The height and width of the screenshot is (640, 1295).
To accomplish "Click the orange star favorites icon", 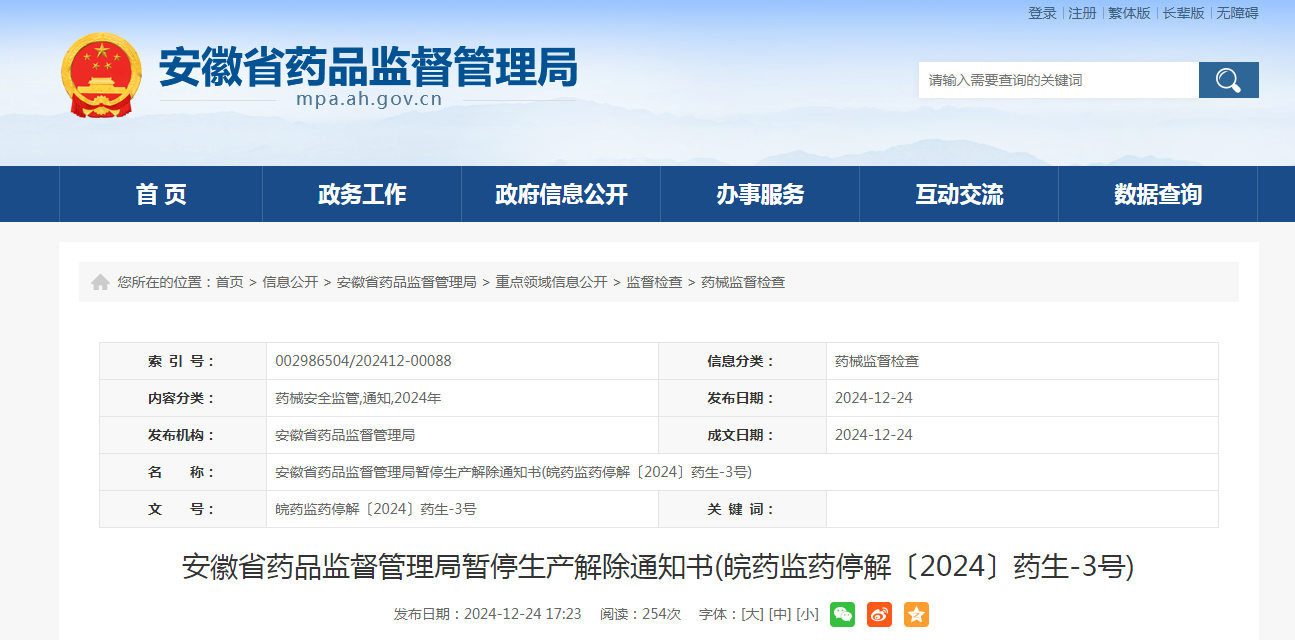I will pyautogui.click(x=916, y=614).
